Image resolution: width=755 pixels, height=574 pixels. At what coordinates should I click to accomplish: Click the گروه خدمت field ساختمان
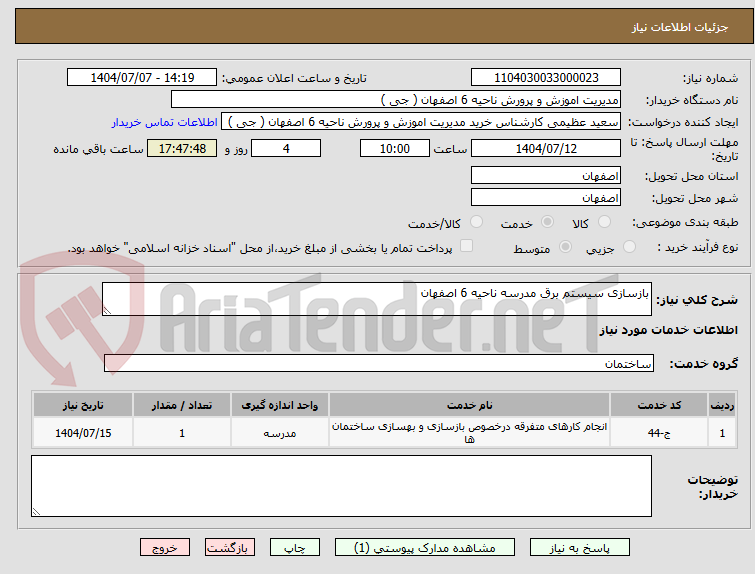(378, 364)
